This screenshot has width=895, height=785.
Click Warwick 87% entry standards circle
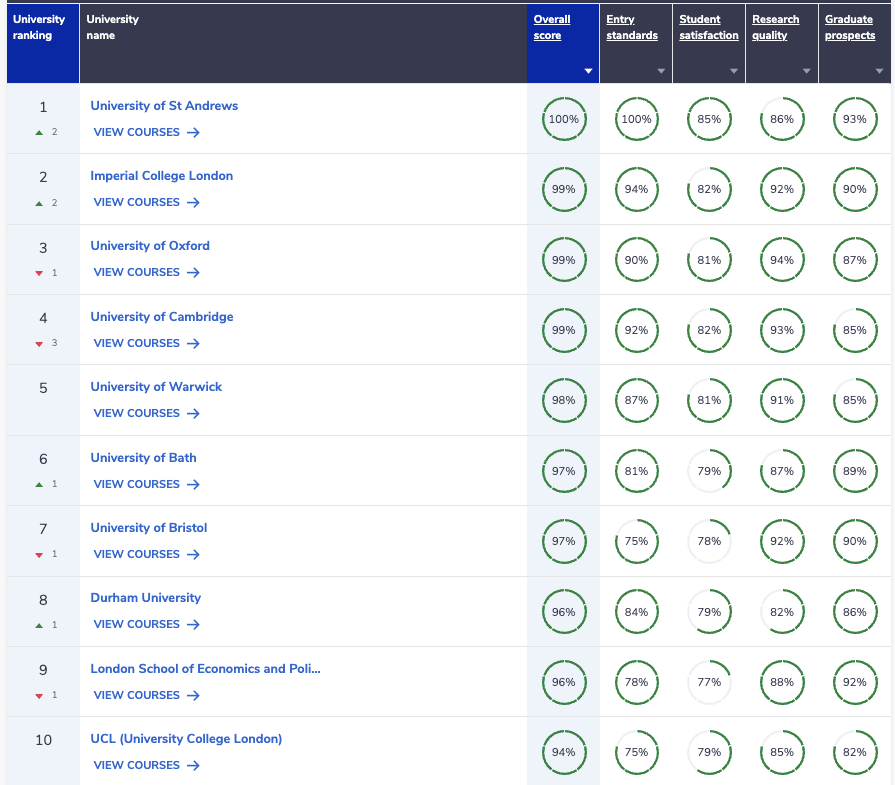636,401
